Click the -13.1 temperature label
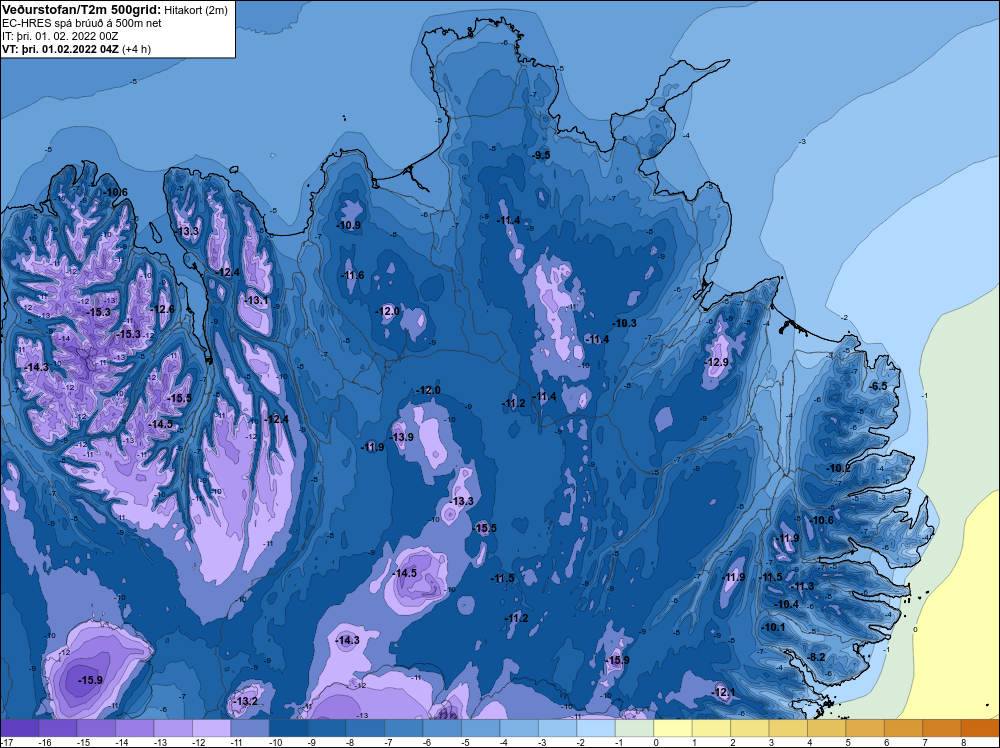The image size is (1000, 748). pyautogui.click(x=256, y=300)
